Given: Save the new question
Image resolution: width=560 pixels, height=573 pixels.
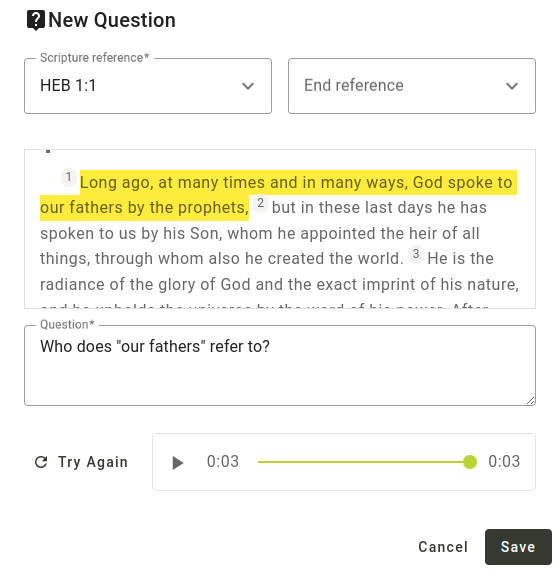Looking at the screenshot, I should coord(518,547).
